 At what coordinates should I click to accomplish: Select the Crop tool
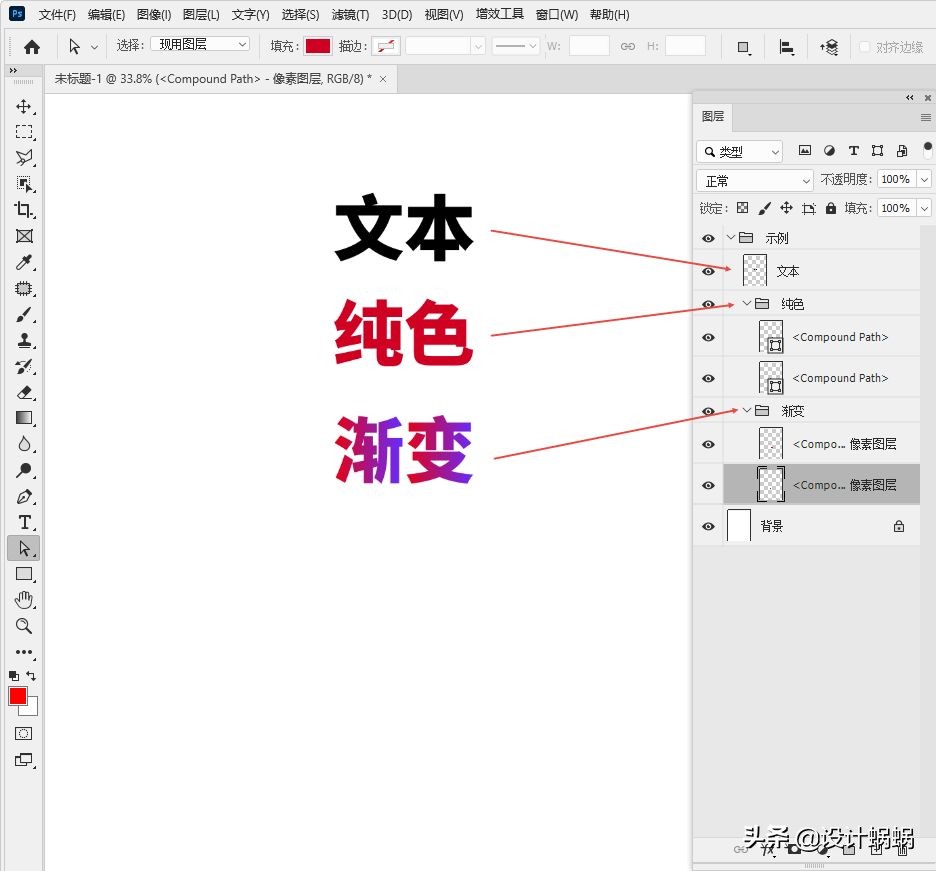[24, 210]
